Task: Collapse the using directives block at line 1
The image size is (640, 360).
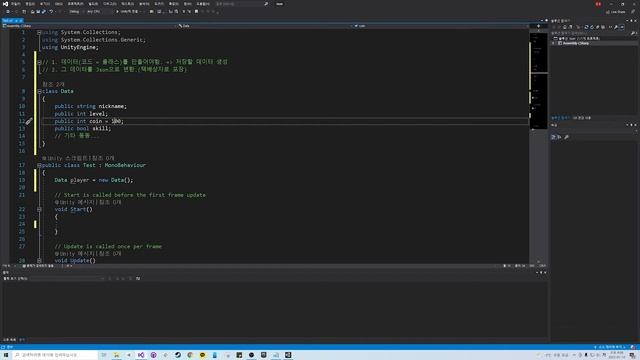Action: pos(39,32)
